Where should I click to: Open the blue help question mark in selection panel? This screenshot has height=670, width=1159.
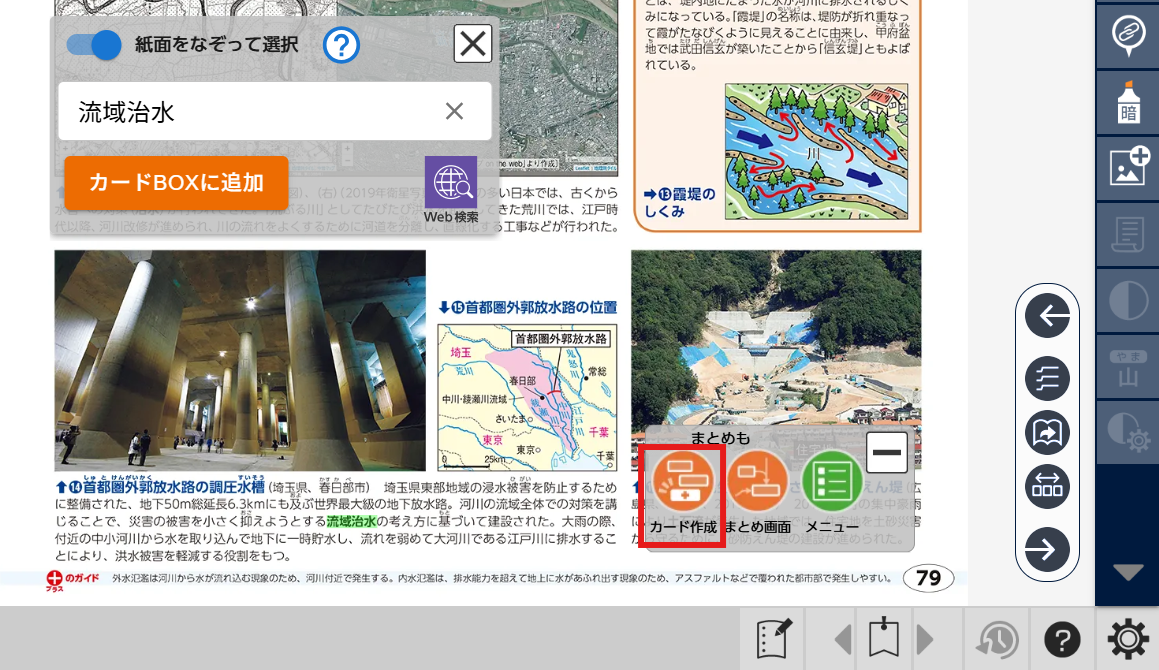point(341,45)
